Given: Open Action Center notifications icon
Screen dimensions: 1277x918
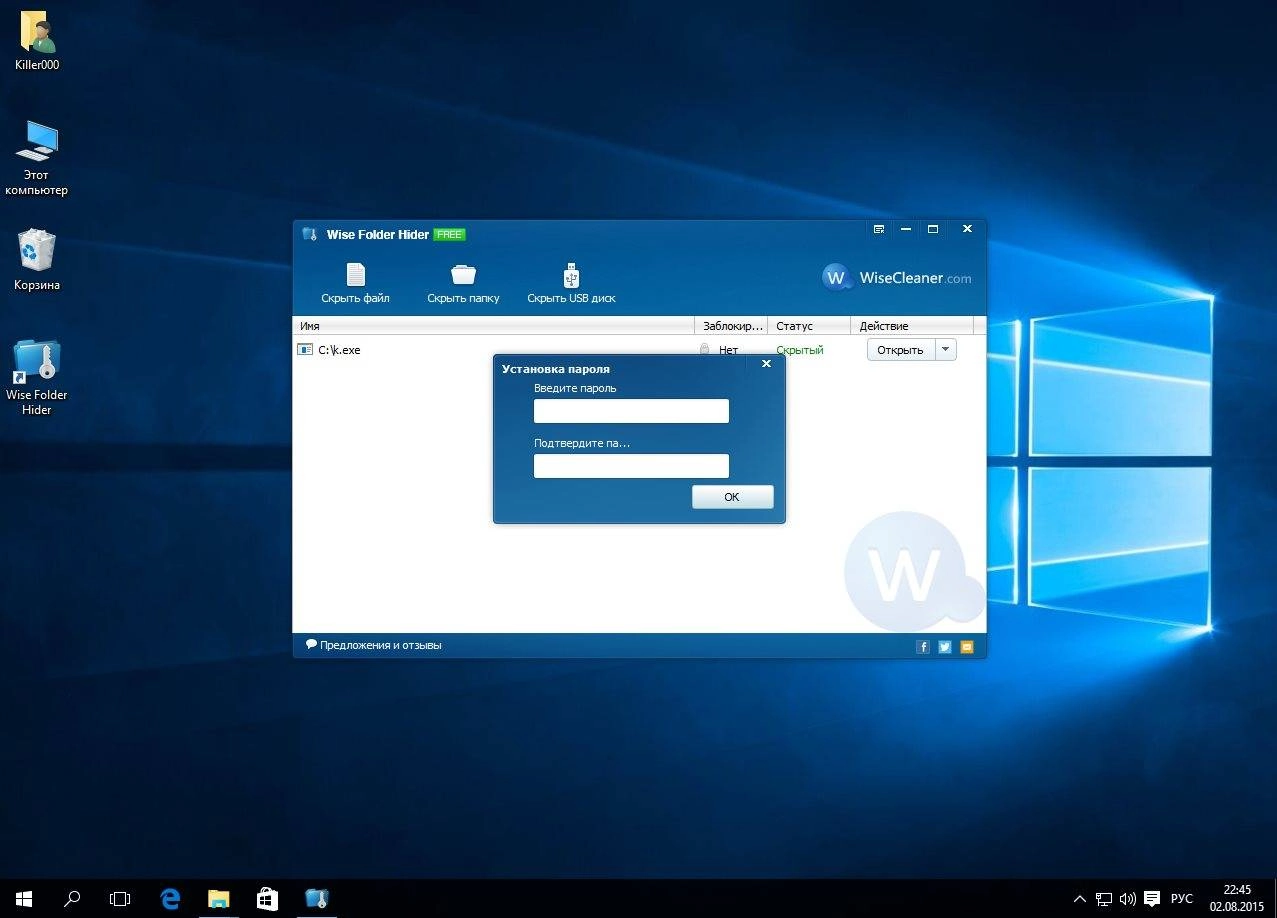Looking at the screenshot, I should [x=1152, y=899].
